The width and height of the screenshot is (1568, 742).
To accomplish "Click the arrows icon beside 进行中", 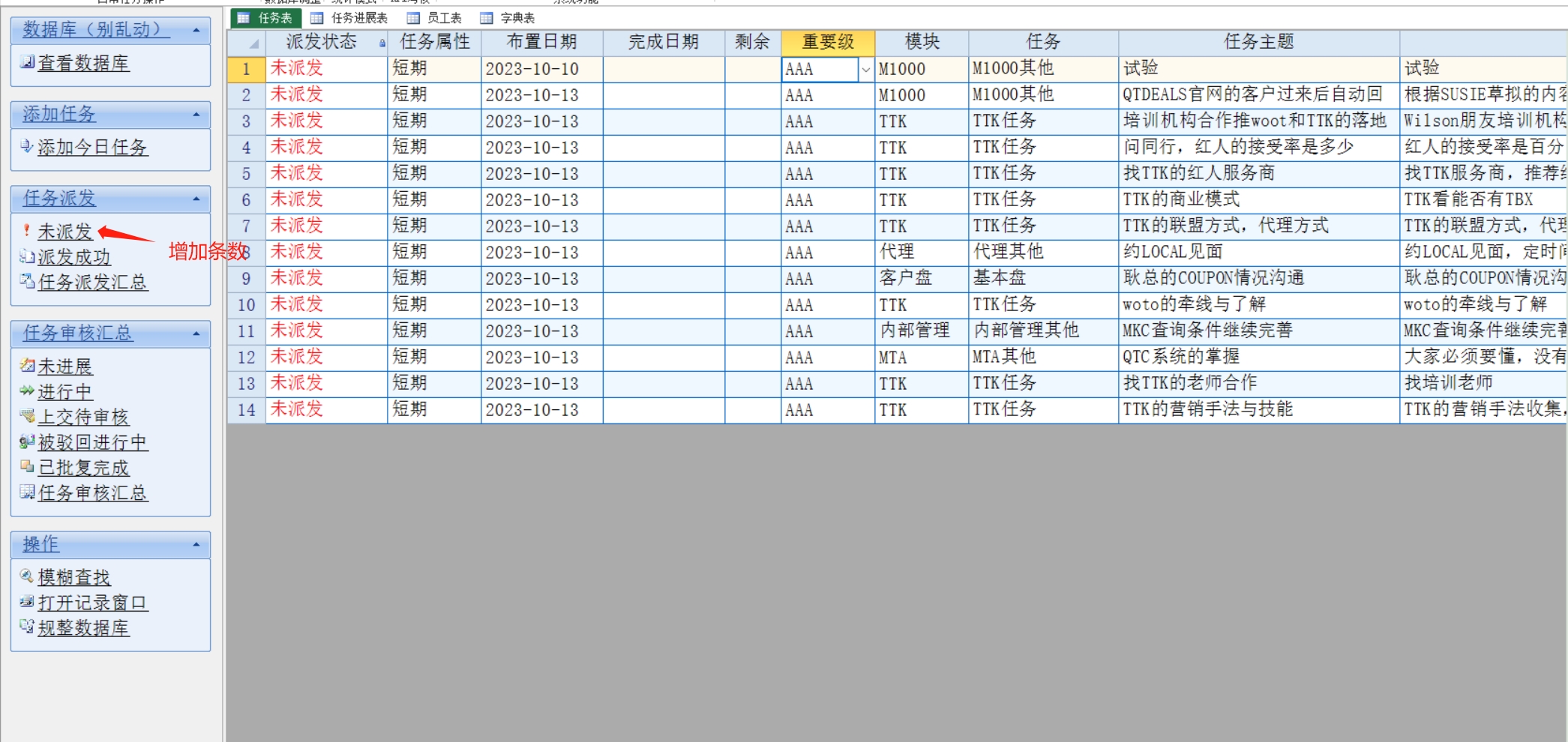I will coord(27,390).
